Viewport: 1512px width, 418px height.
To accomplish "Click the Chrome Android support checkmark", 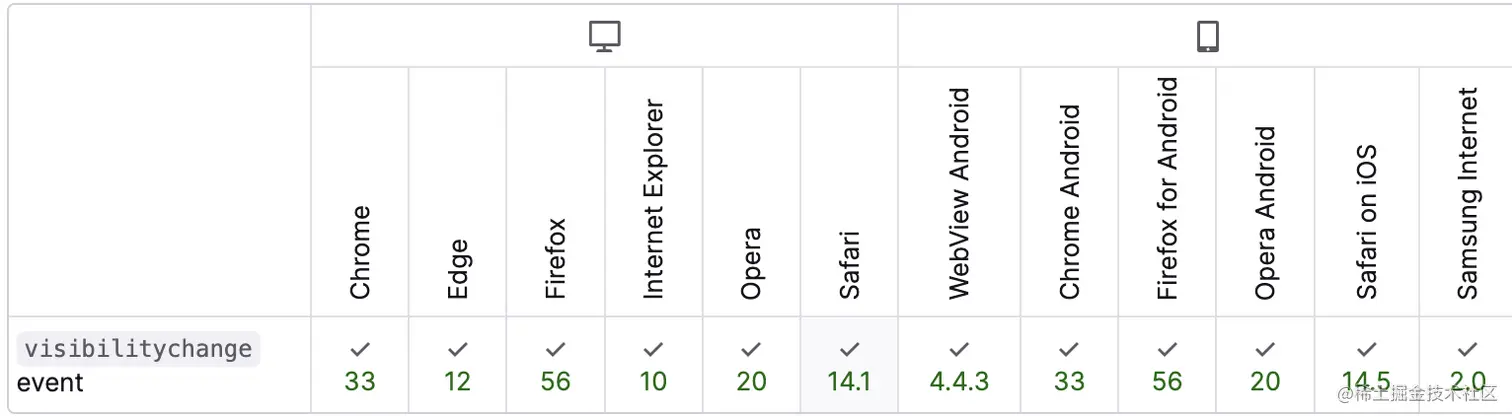I will (1069, 350).
